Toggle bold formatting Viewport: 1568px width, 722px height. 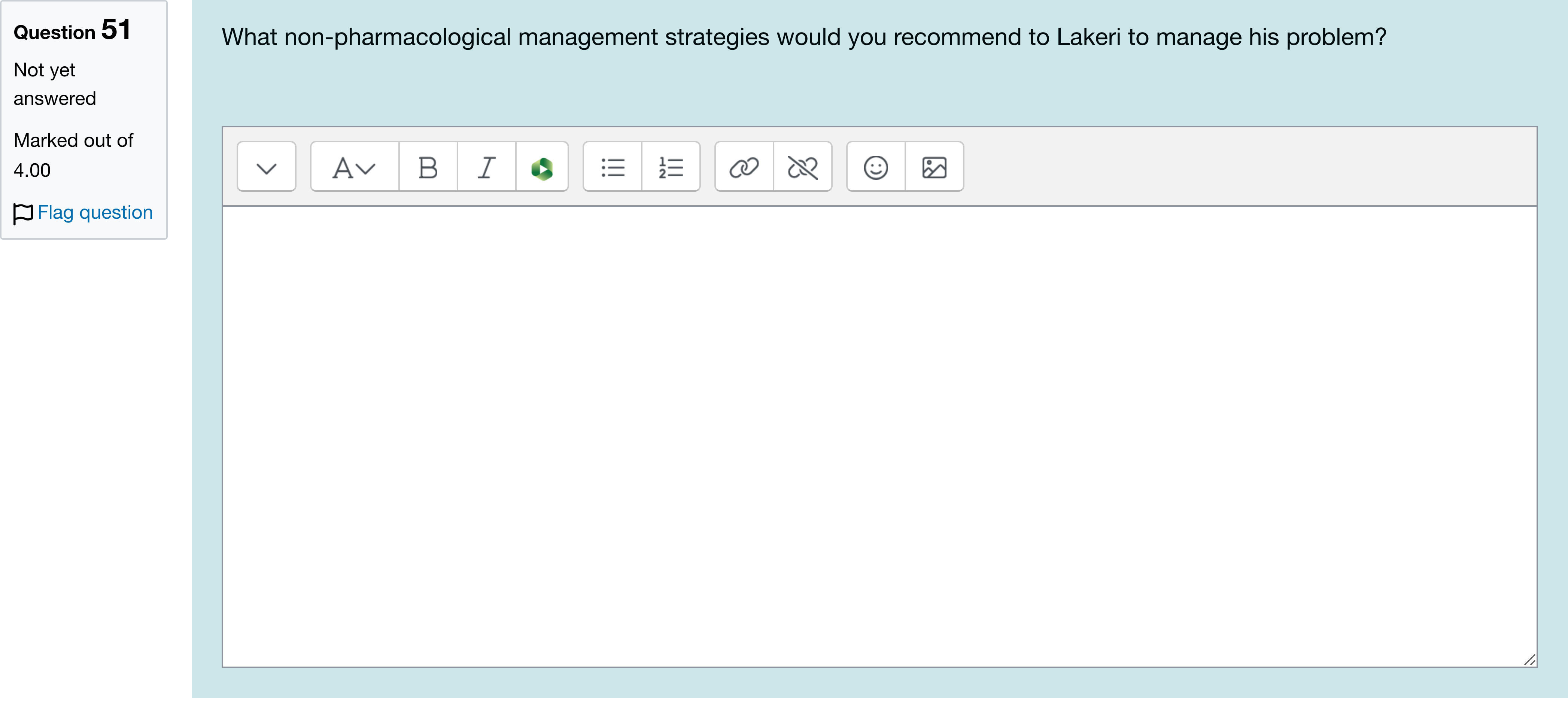428,167
